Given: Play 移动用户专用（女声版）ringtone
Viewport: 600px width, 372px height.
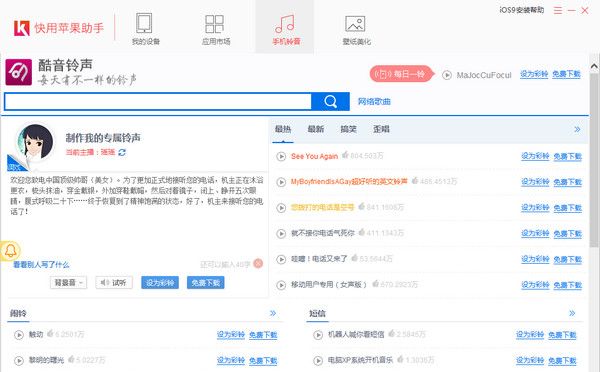Looking at the screenshot, I should pos(281,285).
